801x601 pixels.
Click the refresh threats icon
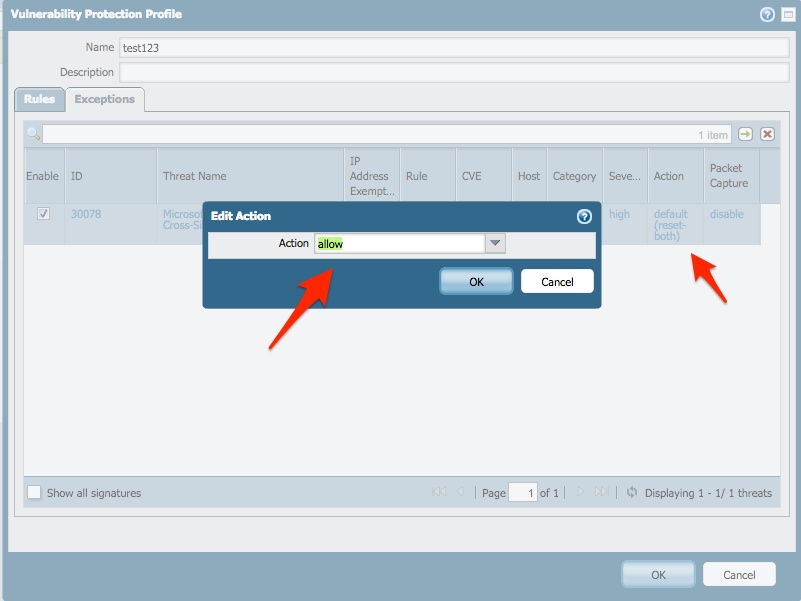[x=632, y=492]
